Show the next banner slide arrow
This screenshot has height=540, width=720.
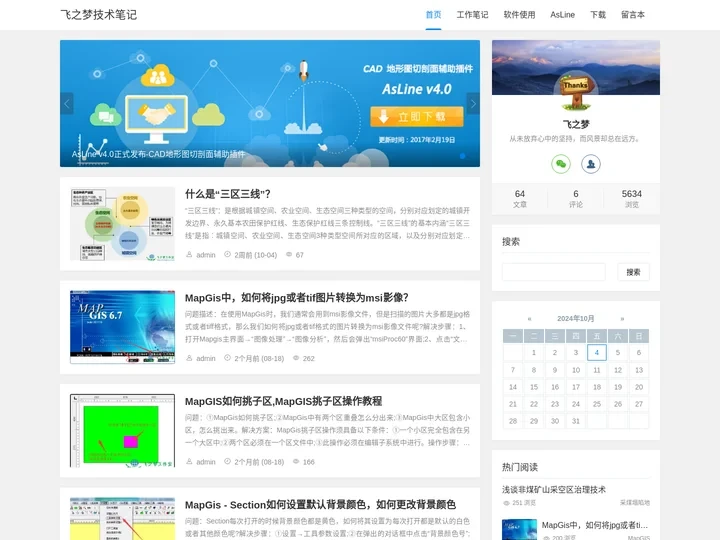(x=473, y=103)
